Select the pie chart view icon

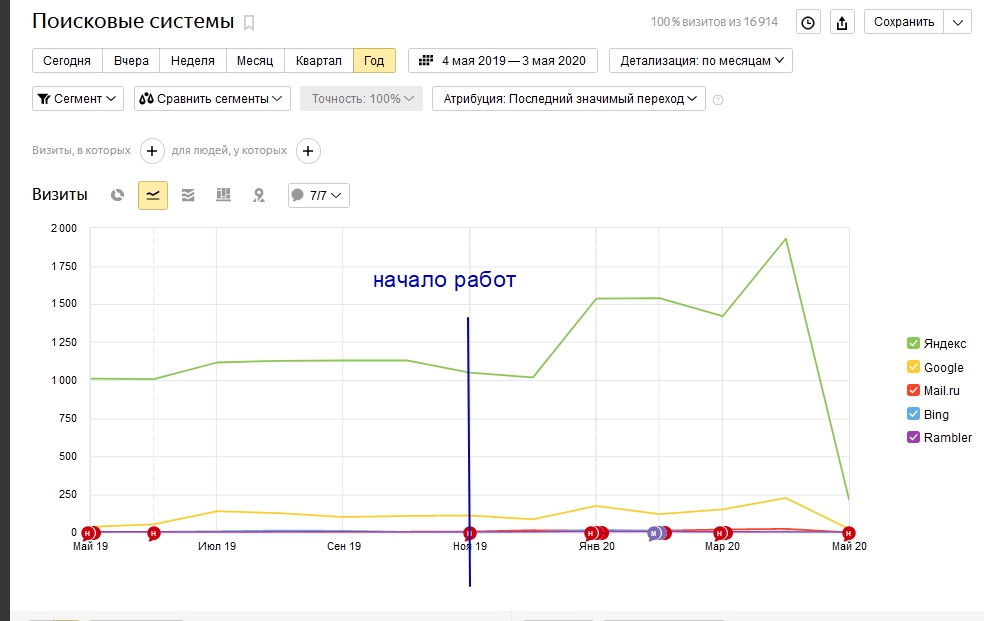pyautogui.click(x=117, y=195)
